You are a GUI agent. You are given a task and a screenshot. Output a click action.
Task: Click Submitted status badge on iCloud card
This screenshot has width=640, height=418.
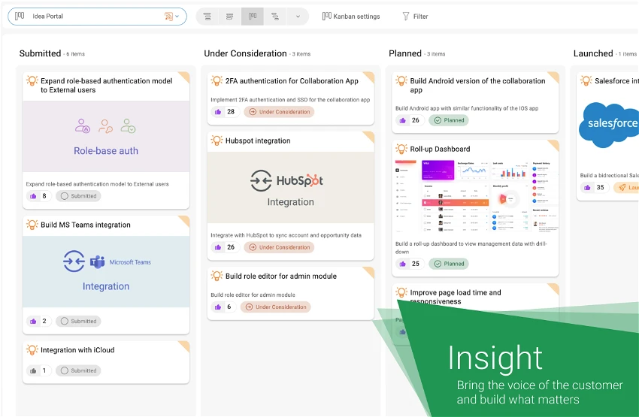point(78,371)
